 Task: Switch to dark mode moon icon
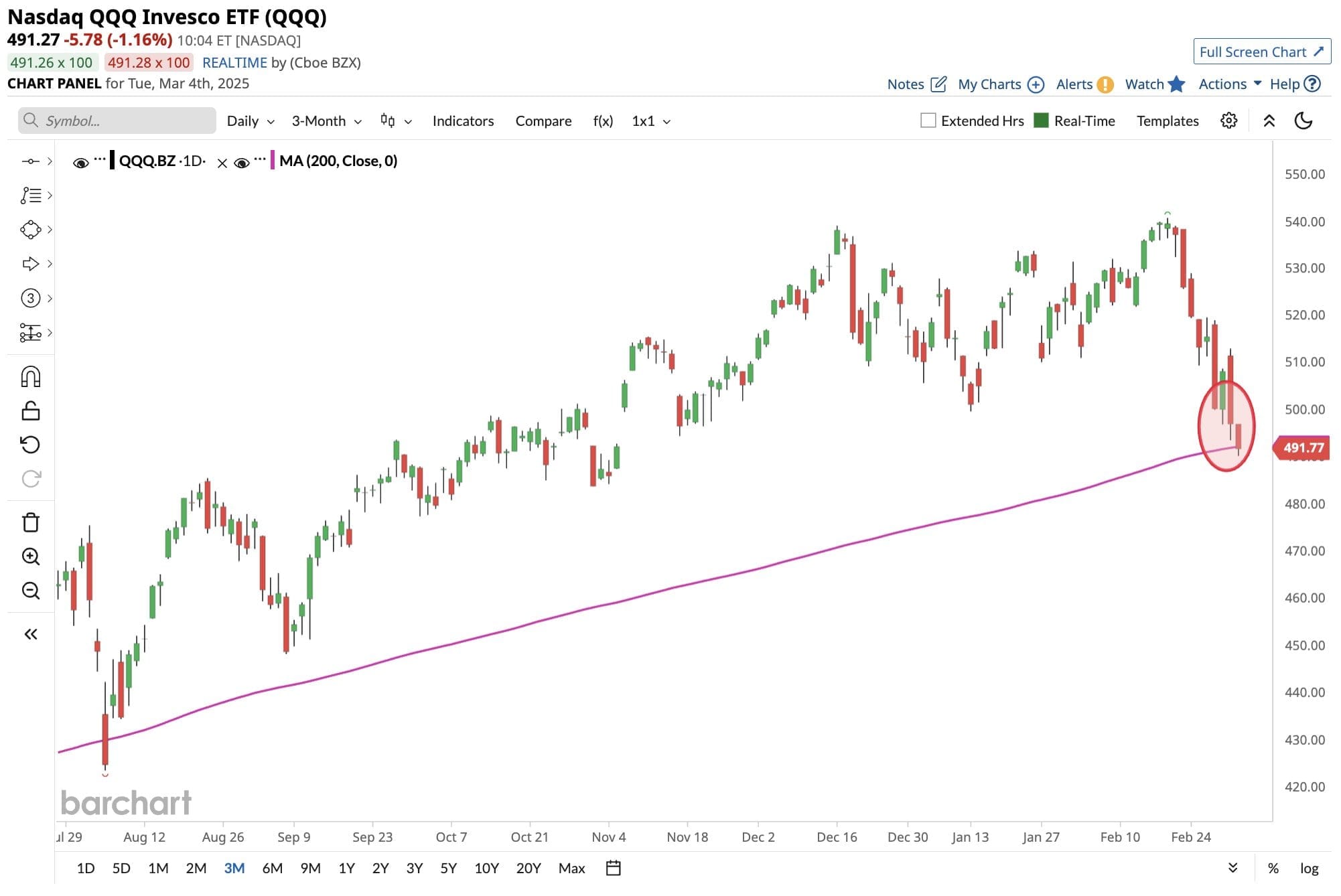[1303, 121]
